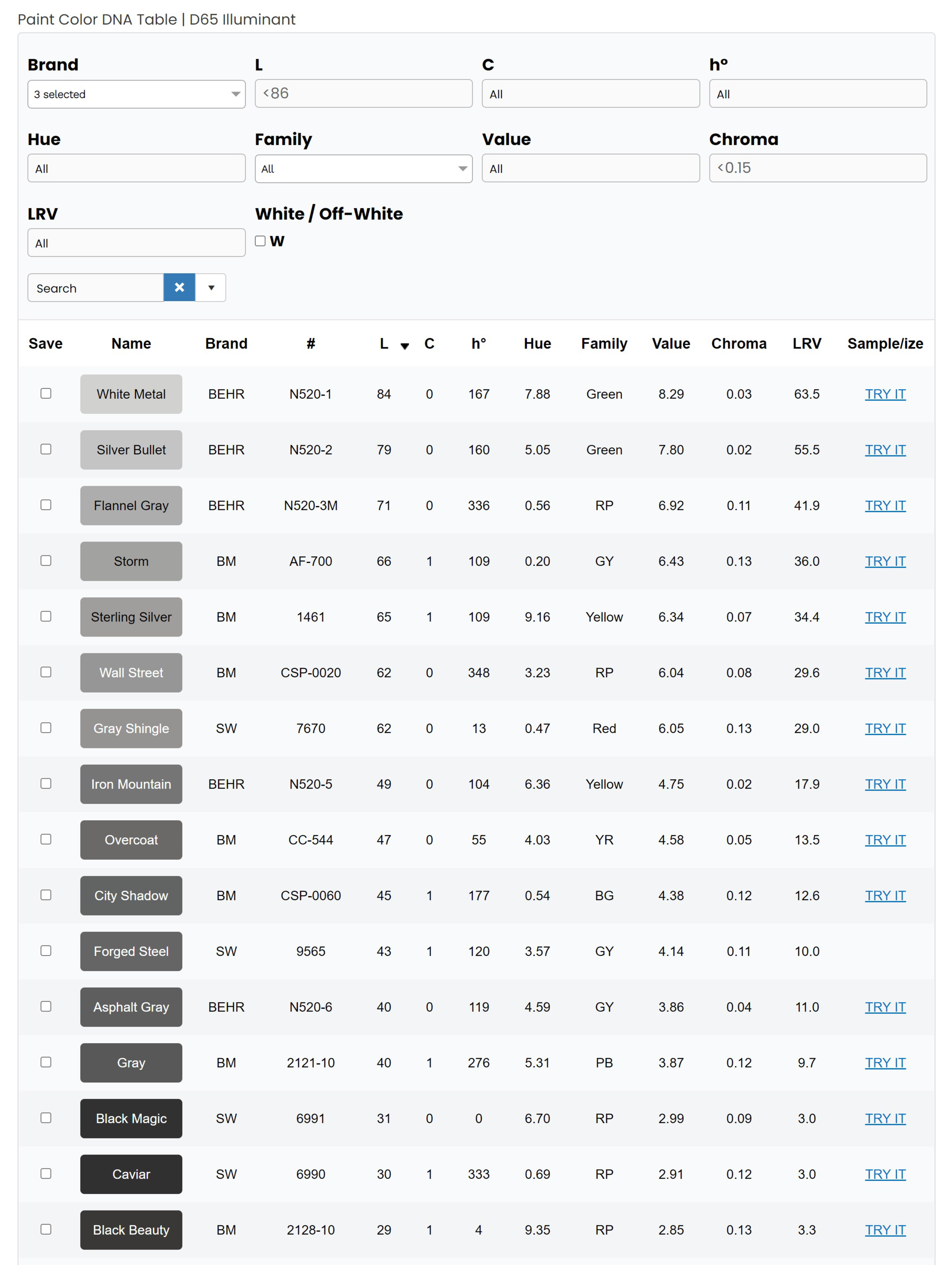The width and height of the screenshot is (952, 1265).
Task: Sort table by LRV column header
Action: [x=806, y=344]
